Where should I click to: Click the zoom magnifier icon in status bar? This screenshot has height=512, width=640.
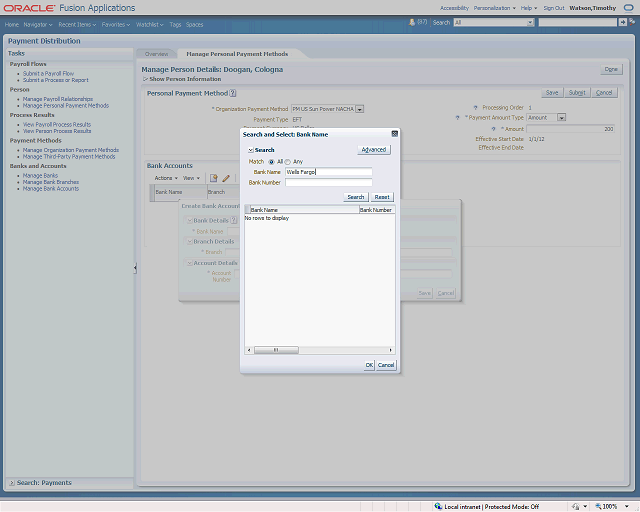pos(598,506)
